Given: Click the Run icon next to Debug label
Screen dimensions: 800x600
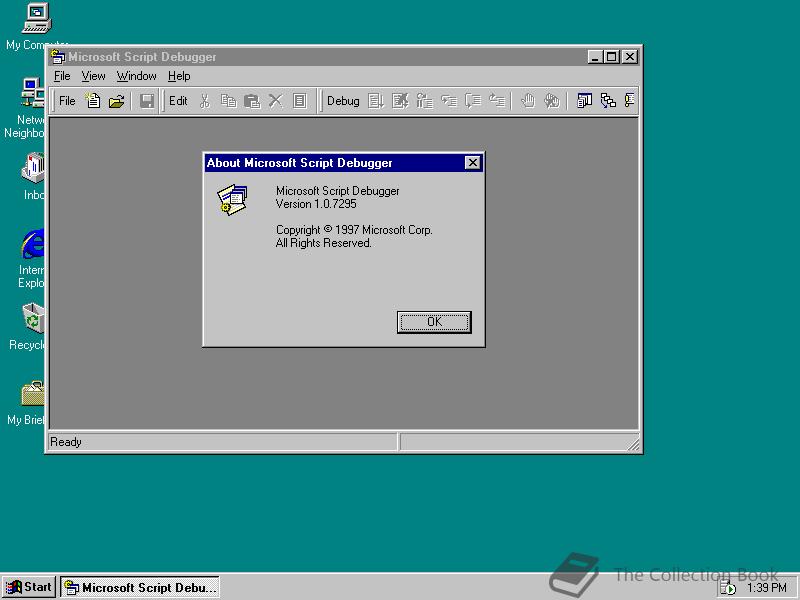Looking at the screenshot, I should coord(376,101).
